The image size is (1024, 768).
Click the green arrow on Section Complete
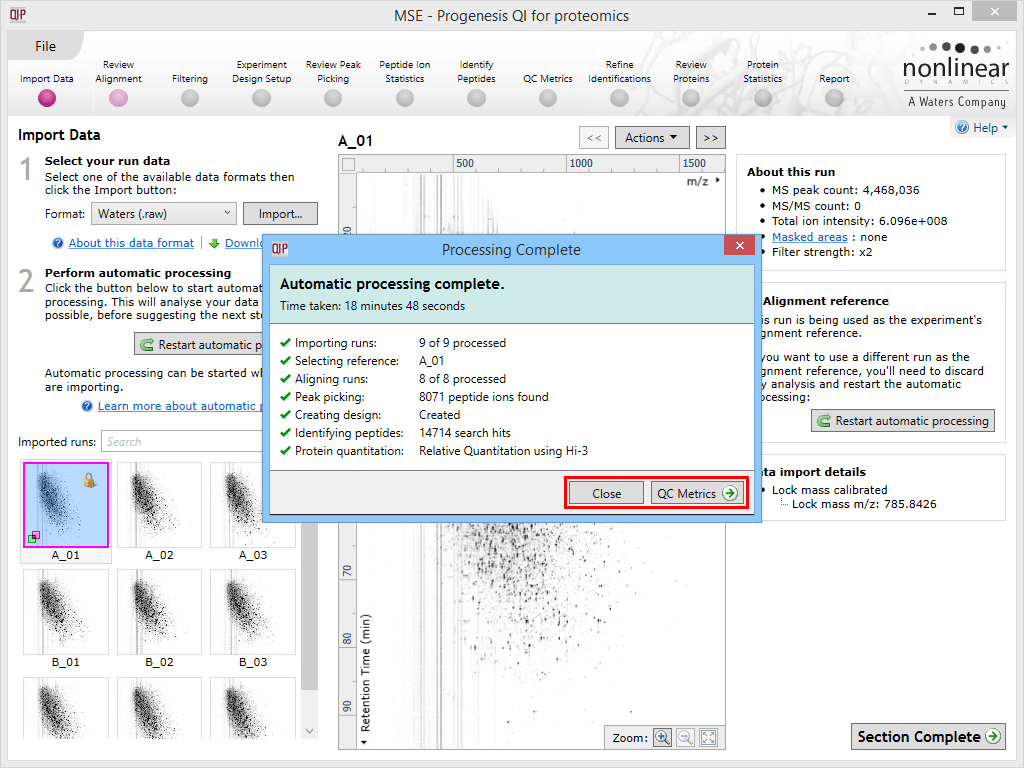pyautogui.click(x=993, y=736)
